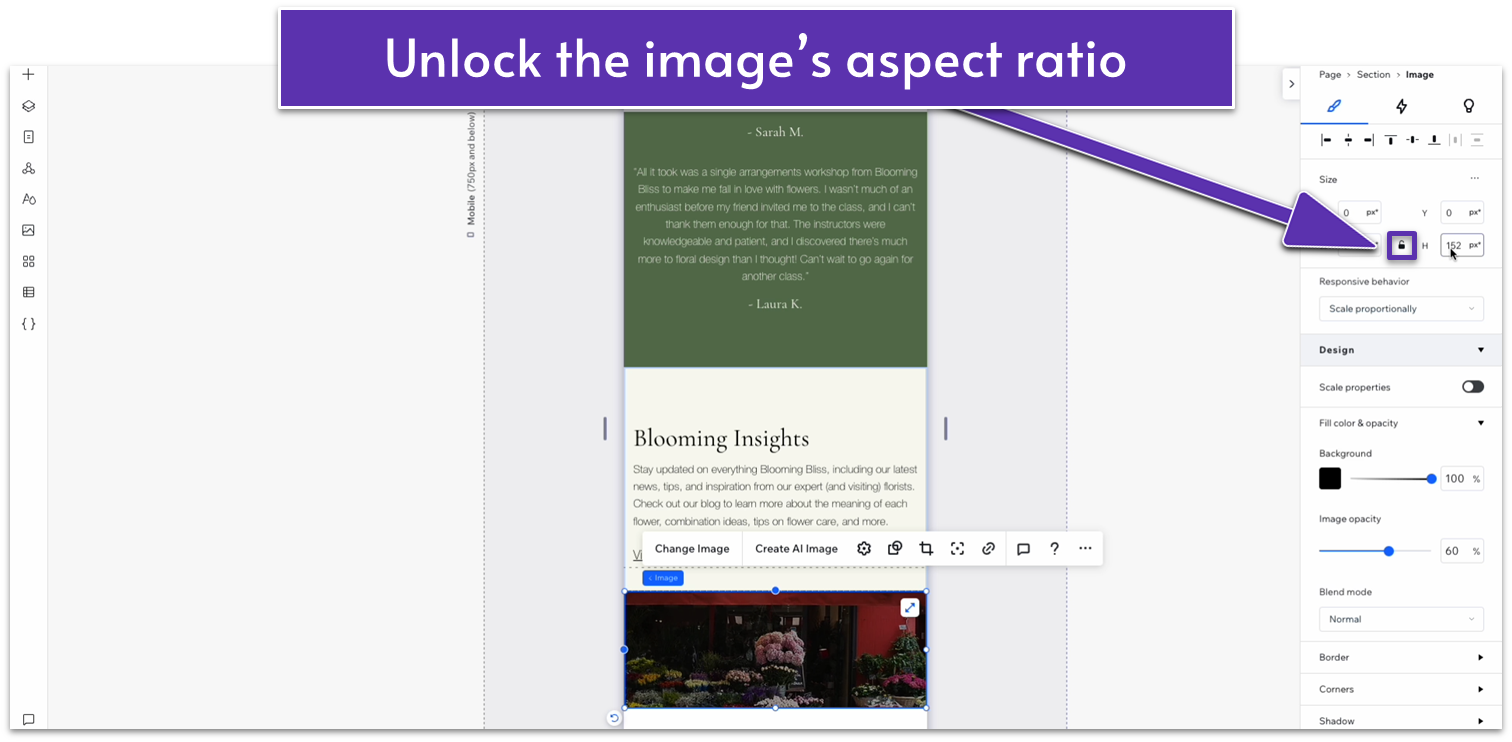This screenshot has width=1512, height=742.
Task: Align horizontal center icon in inspector
Action: (x=1348, y=140)
